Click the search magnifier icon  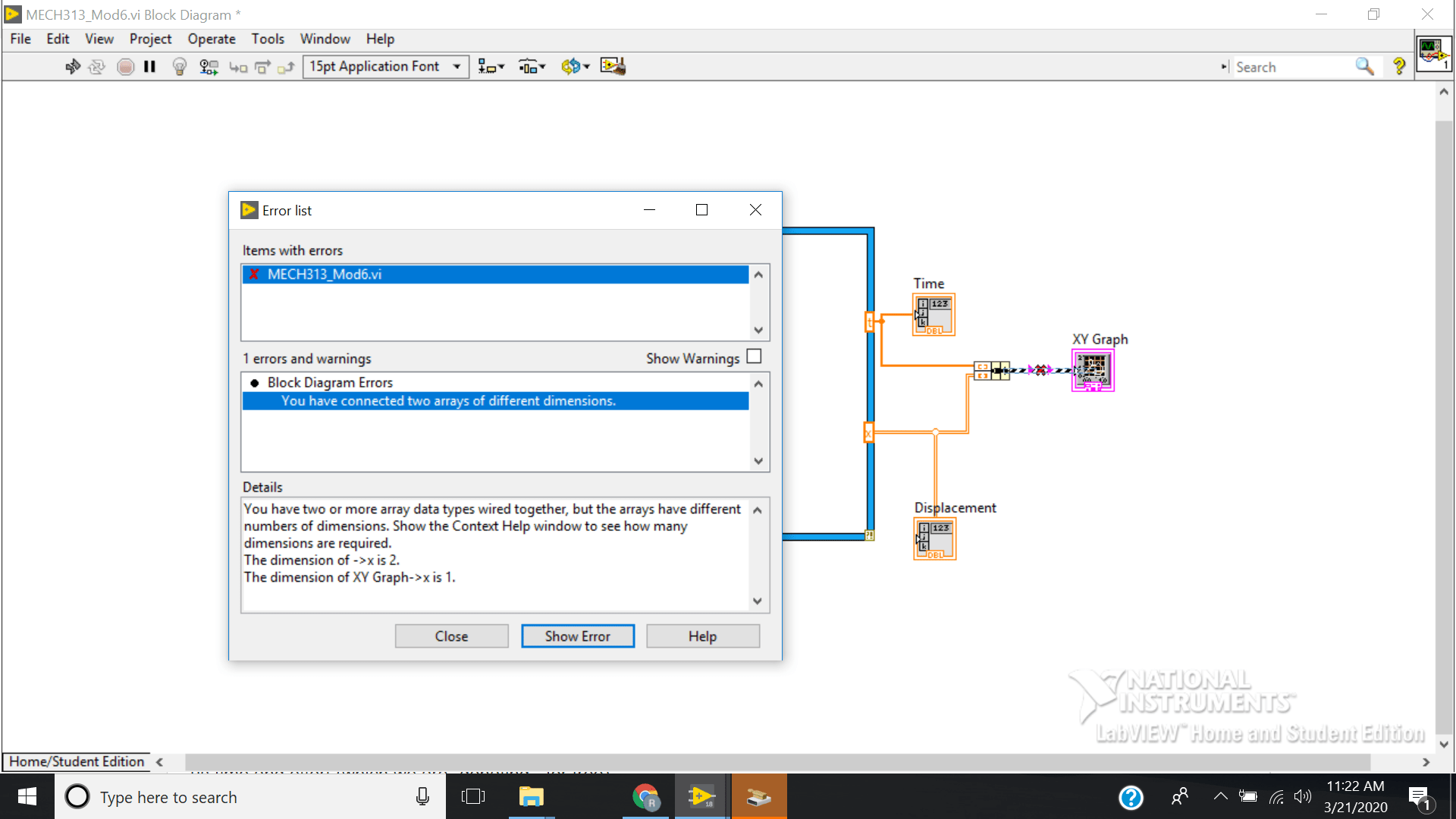coord(1364,67)
